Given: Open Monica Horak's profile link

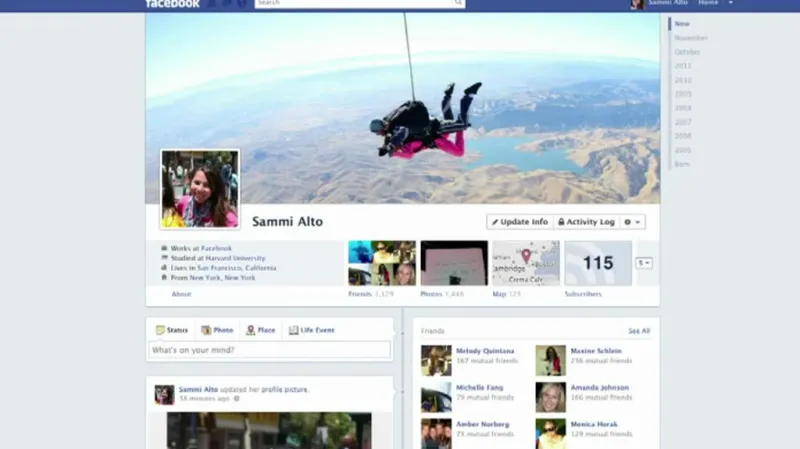Looking at the screenshot, I should [x=594, y=425].
